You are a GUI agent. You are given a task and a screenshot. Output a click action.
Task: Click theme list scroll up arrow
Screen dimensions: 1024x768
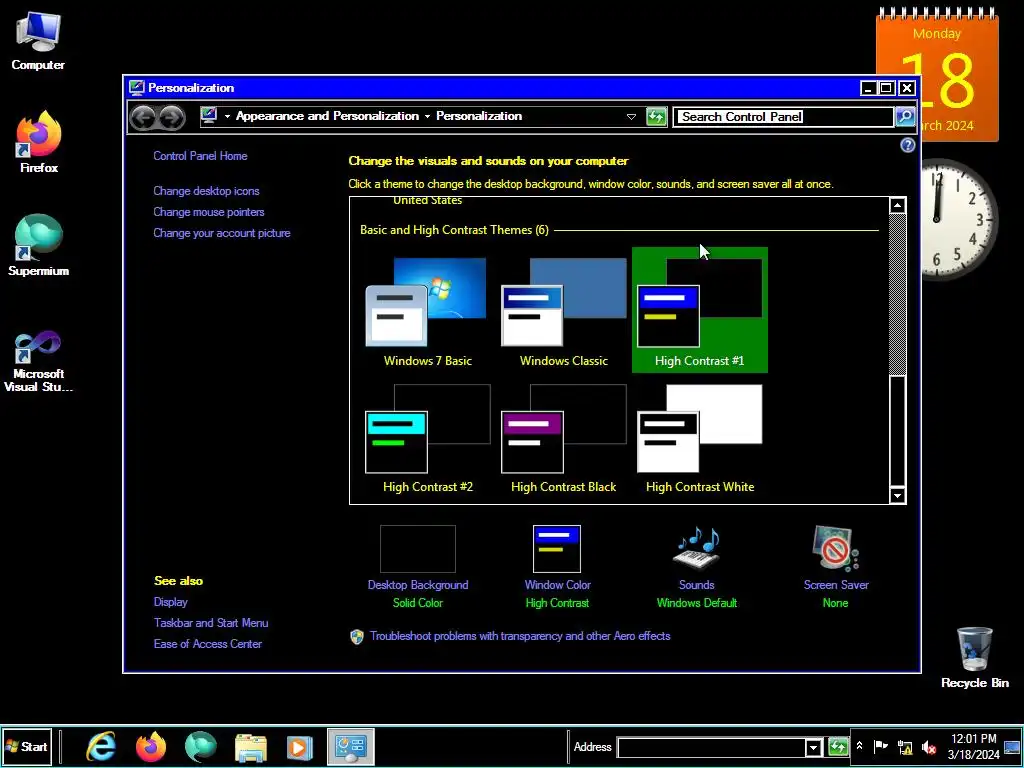897,206
